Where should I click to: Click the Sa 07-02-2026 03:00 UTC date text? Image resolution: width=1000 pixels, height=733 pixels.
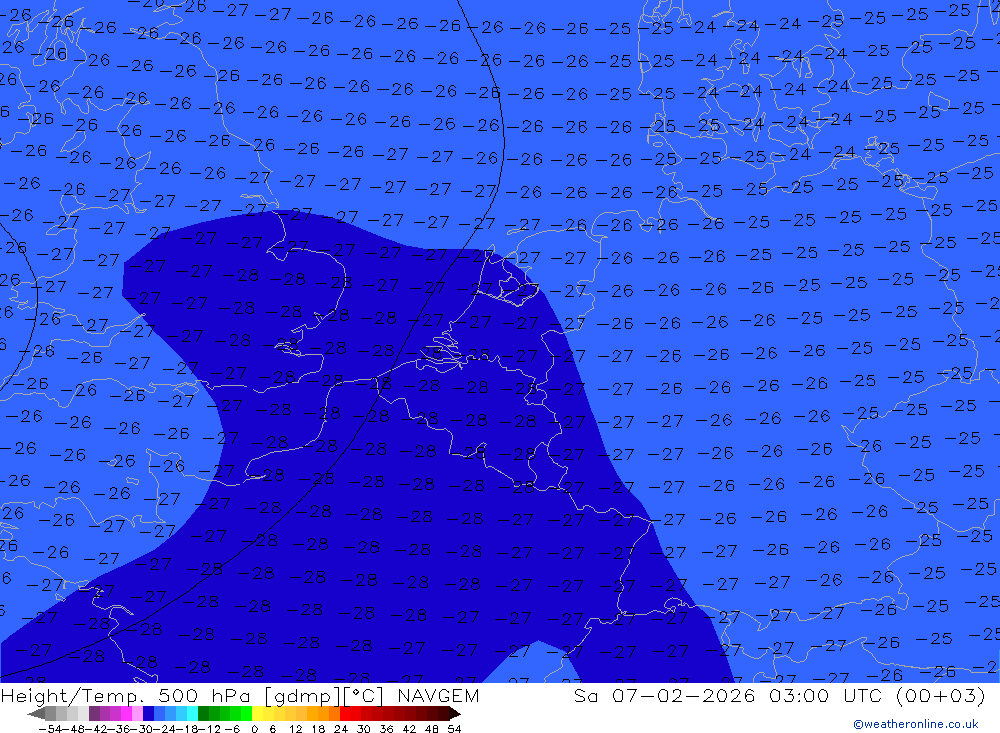coord(729,695)
